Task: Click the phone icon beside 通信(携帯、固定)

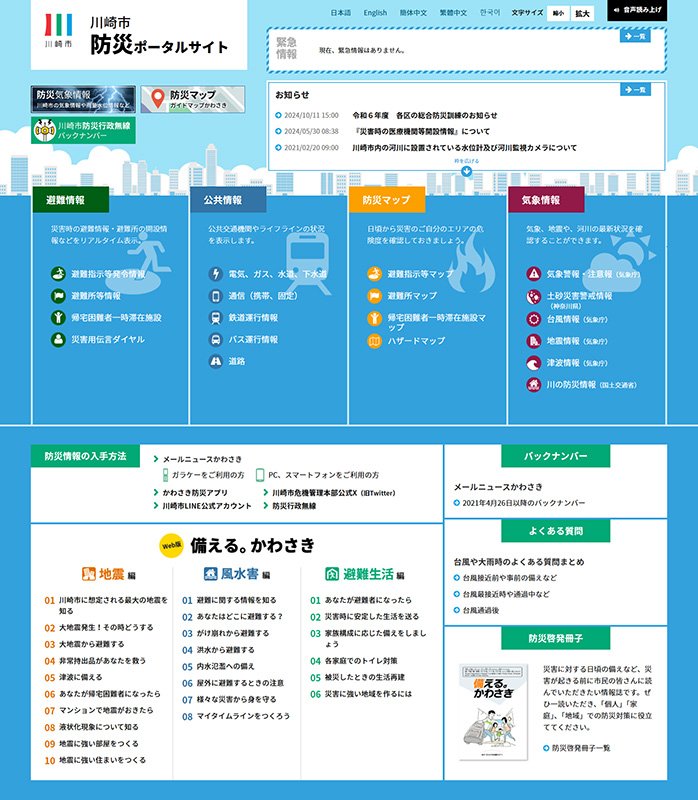Action: 216,295
